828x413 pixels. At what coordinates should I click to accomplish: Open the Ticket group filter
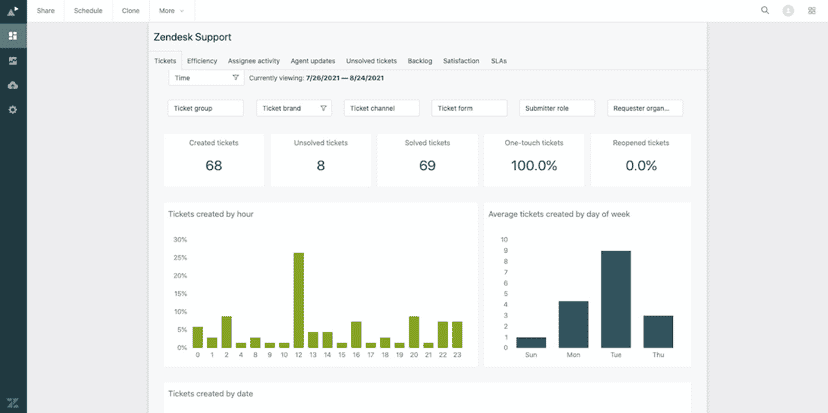[x=205, y=108]
